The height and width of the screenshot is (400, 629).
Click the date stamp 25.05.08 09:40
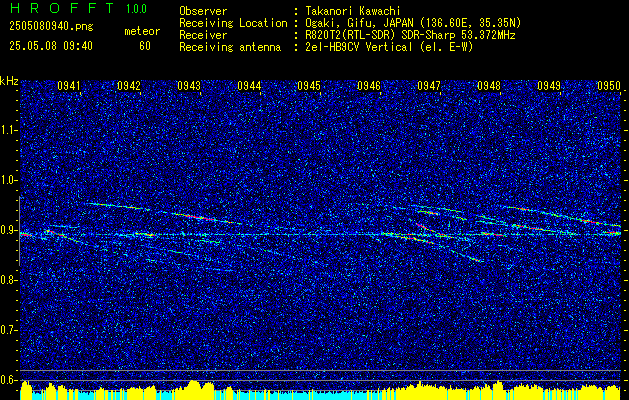click(51, 46)
